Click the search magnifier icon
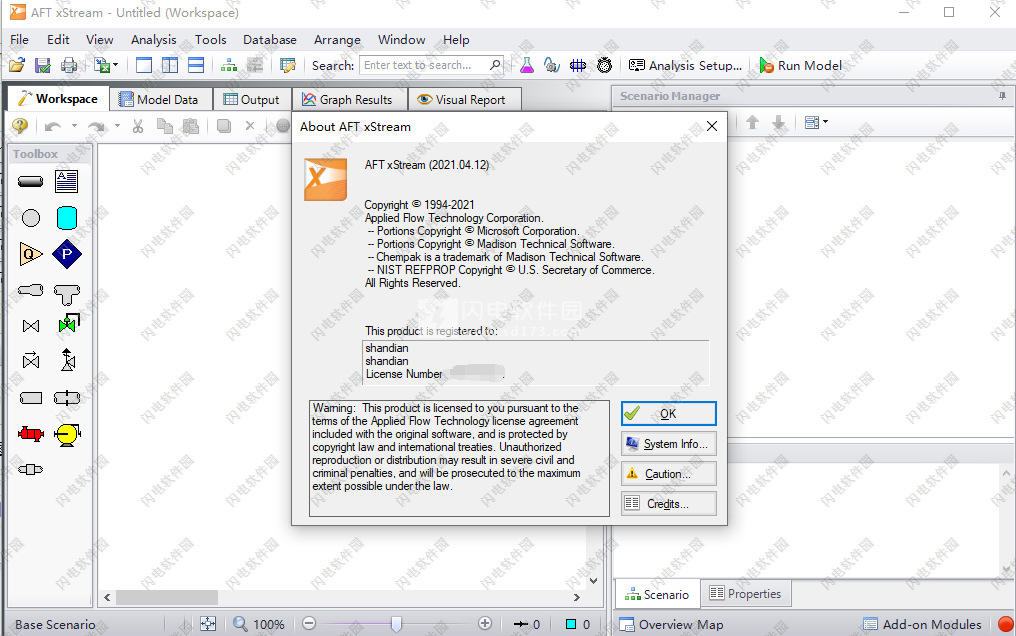This screenshot has width=1016, height=636. tap(496, 65)
